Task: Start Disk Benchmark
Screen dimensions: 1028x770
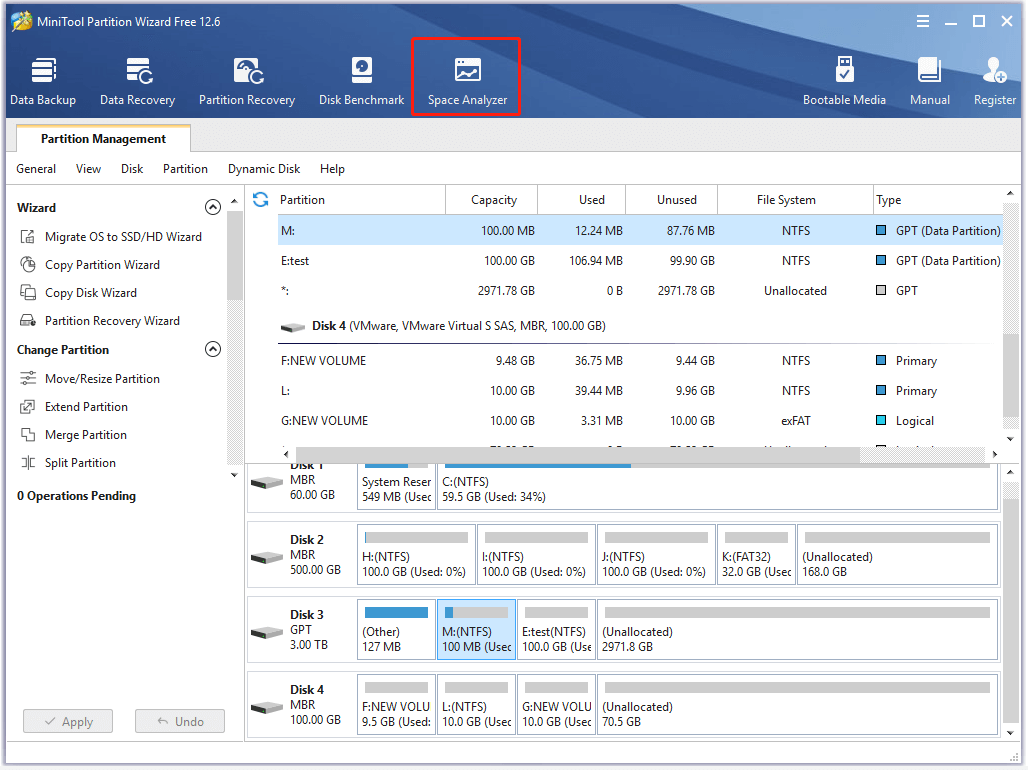Action: point(361,81)
